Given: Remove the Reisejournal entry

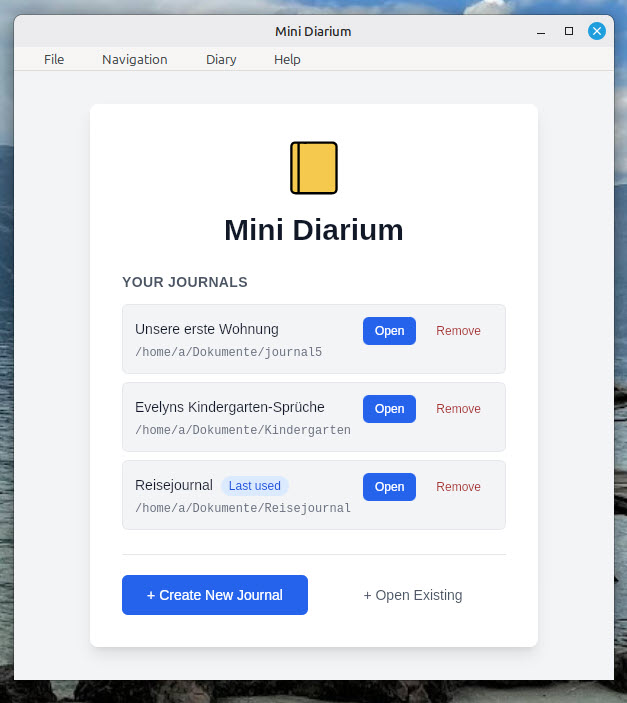Looking at the screenshot, I should point(458,487).
